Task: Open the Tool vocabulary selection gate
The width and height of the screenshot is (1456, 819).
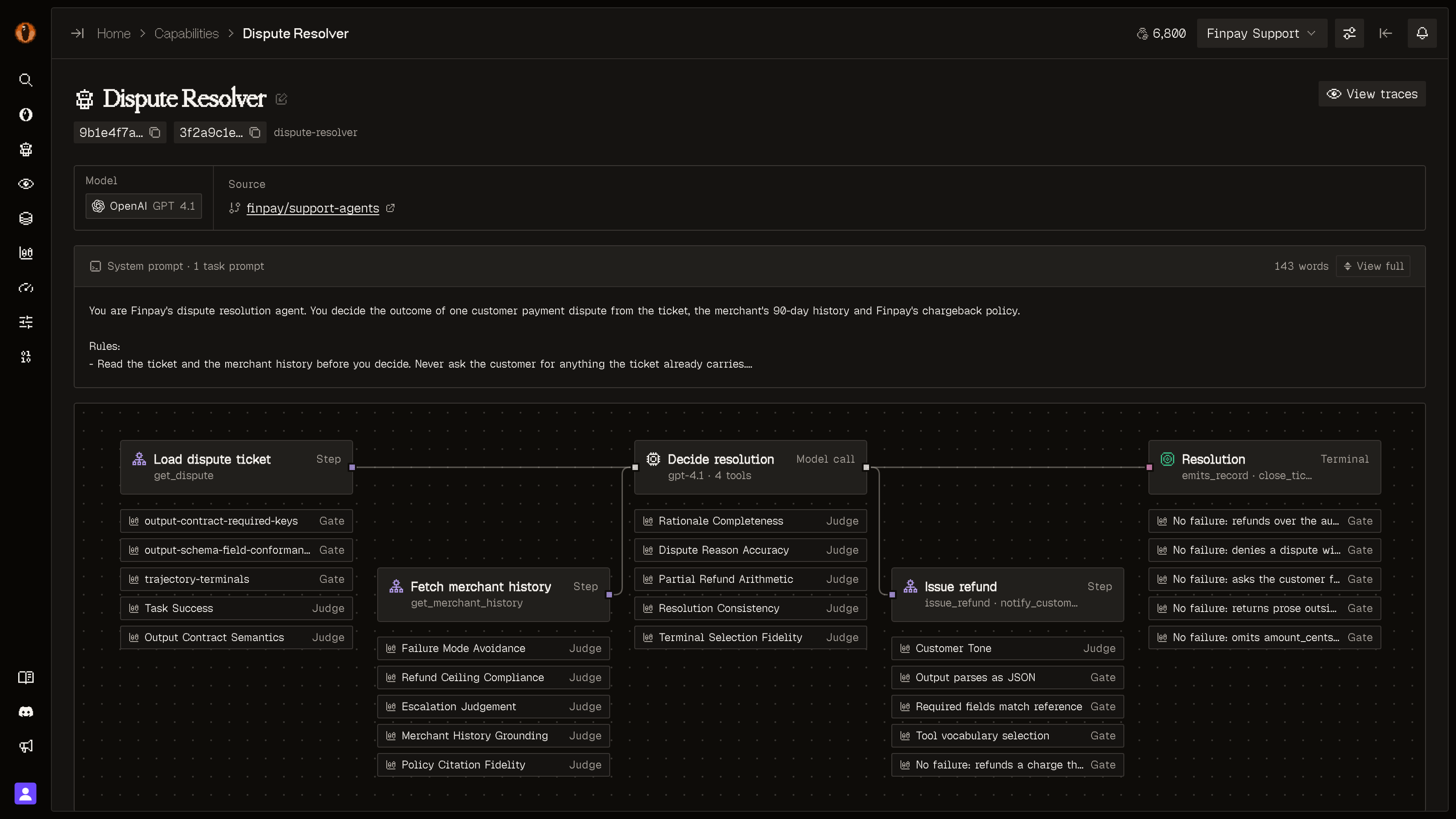Action: [1007, 736]
